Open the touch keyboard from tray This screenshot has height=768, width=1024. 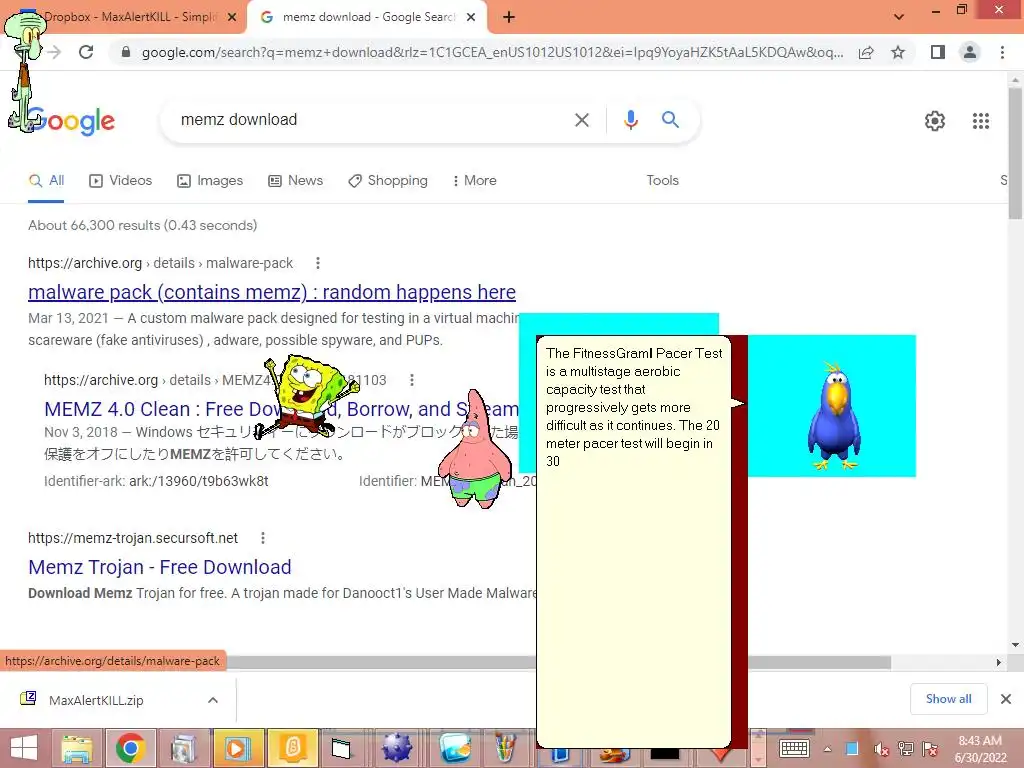pyautogui.click(x=794, y=748)
